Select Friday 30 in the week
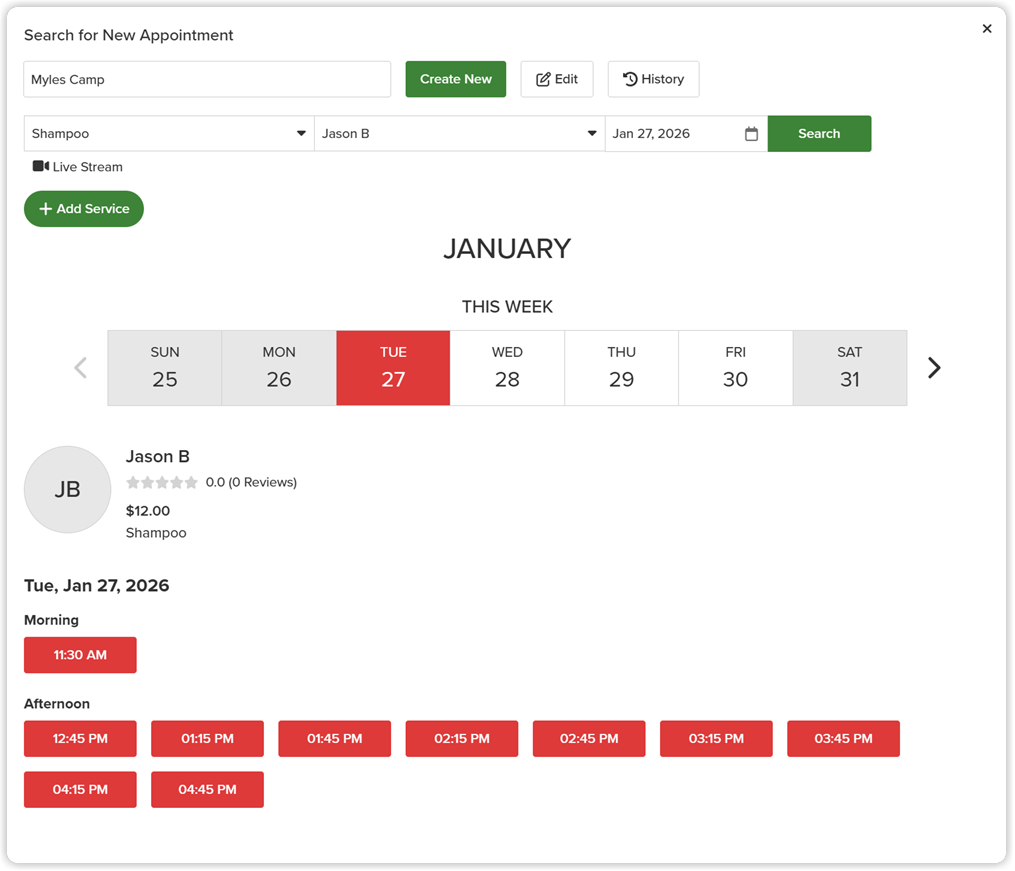 (x=735, y=368)
